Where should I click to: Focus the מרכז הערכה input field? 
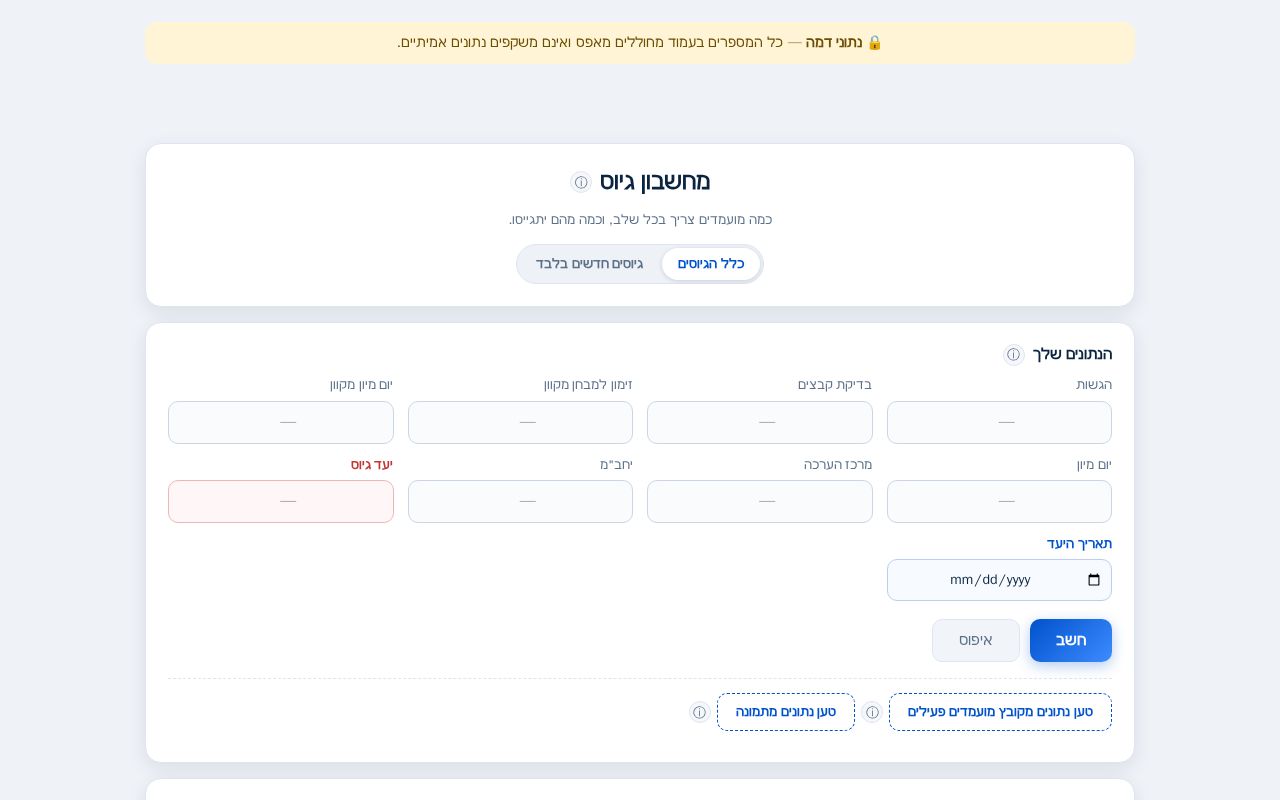(x=760, y=501)
